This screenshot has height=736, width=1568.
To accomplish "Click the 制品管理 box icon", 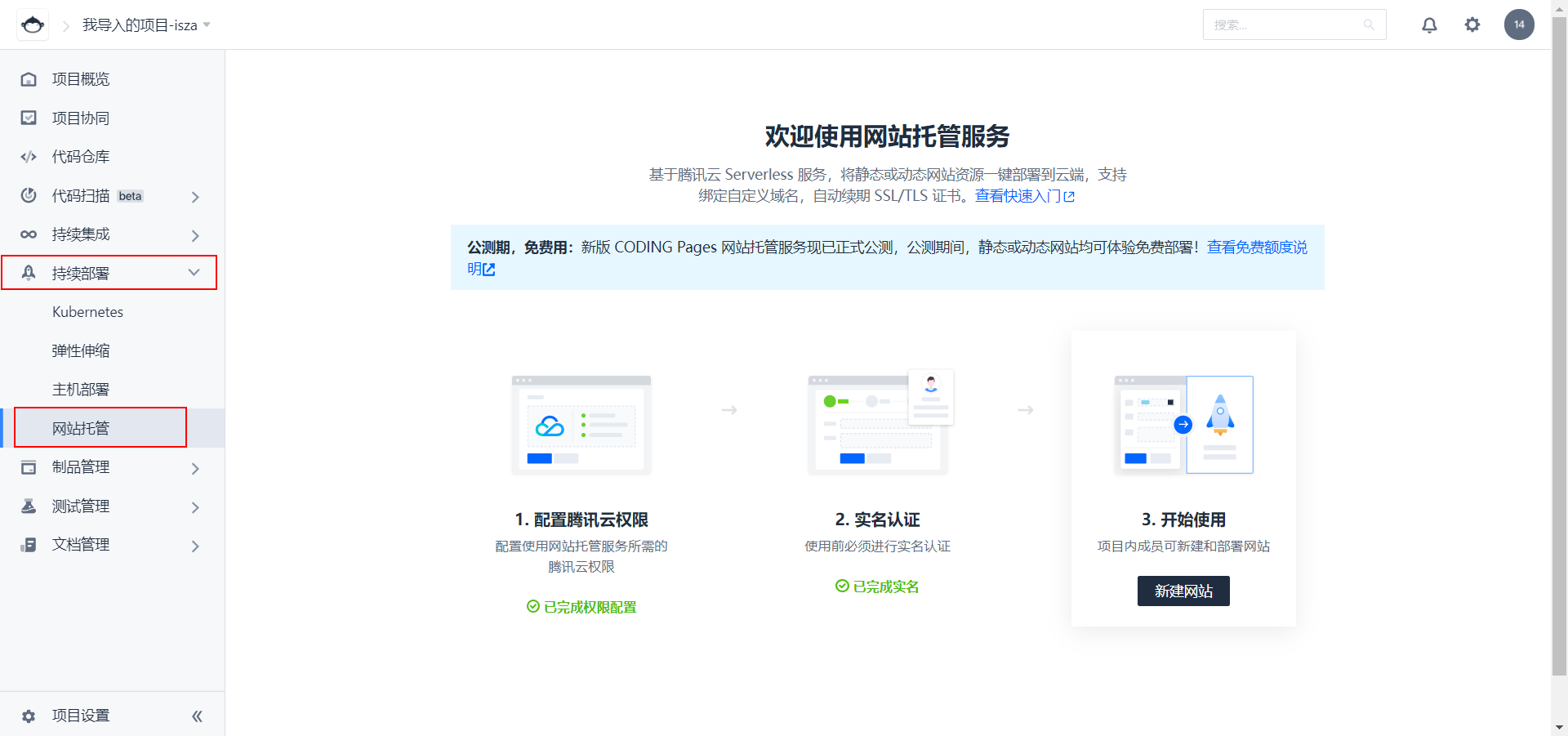I will [x=29, y=467].
